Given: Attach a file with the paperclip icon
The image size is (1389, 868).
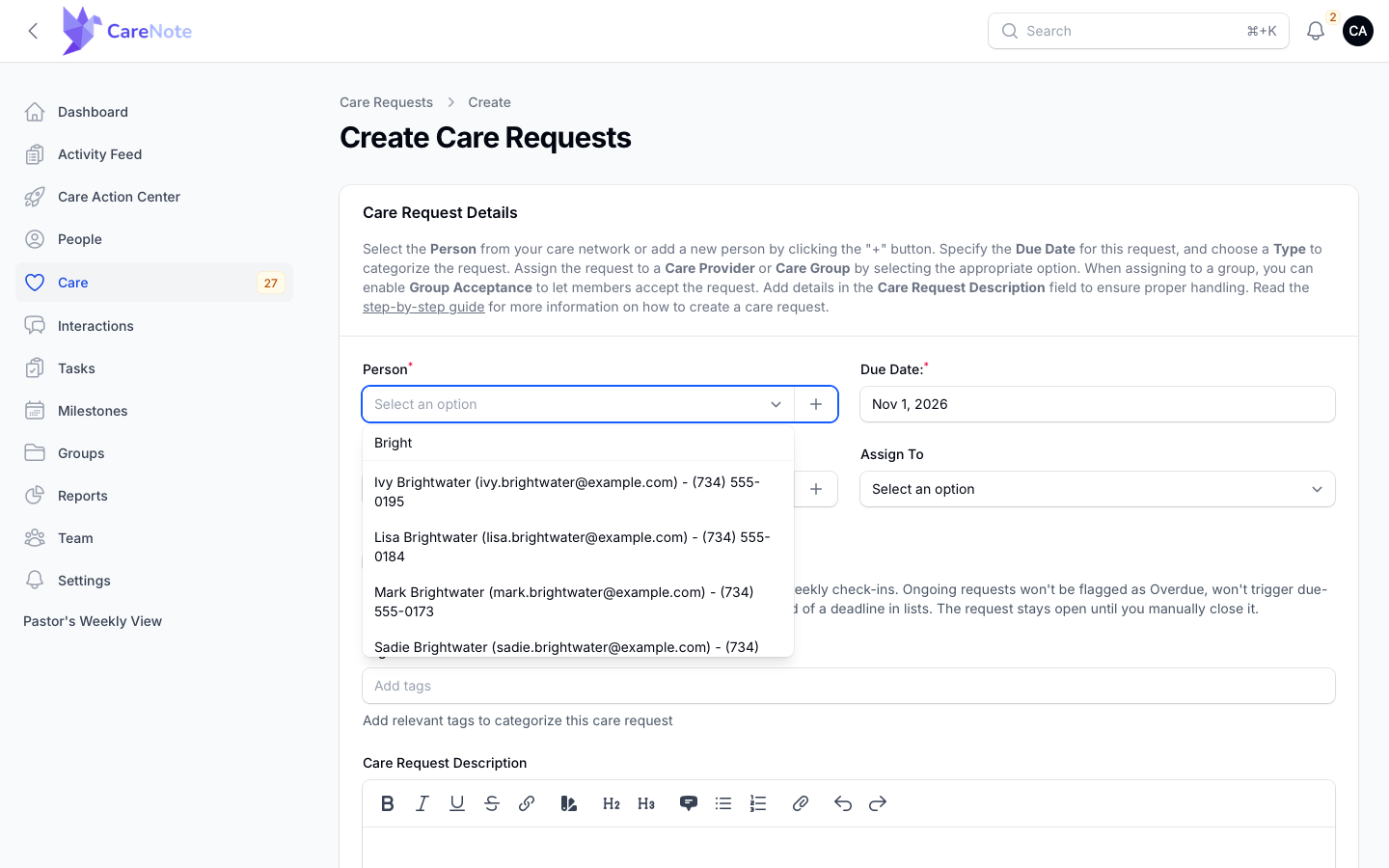Looking at the screenshot, I should coord(801,803).
